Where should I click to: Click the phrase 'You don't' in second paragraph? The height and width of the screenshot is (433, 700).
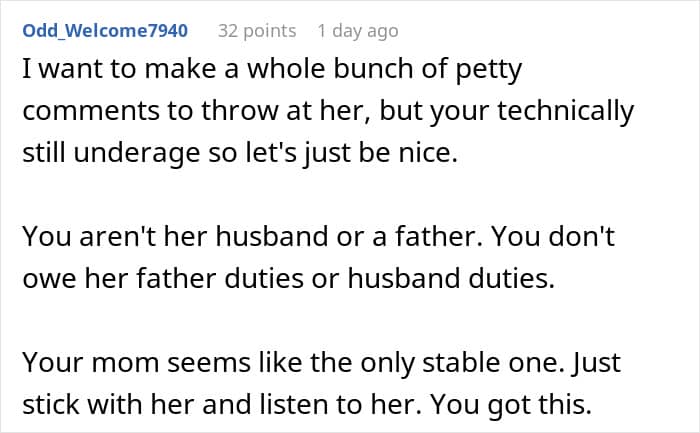click(x=554, y=236)
